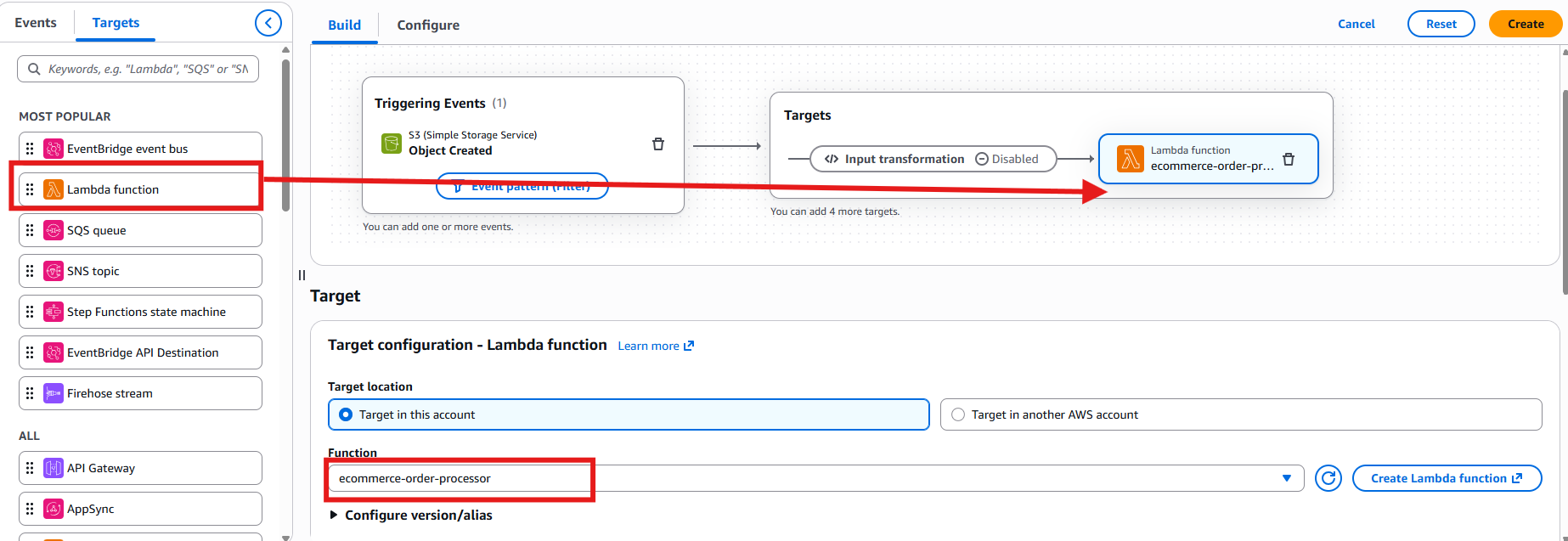Image resolution: width=1568 pixels, height=541 pixels.
Task: Switch to the Events tab
Action: pos(36,23)
